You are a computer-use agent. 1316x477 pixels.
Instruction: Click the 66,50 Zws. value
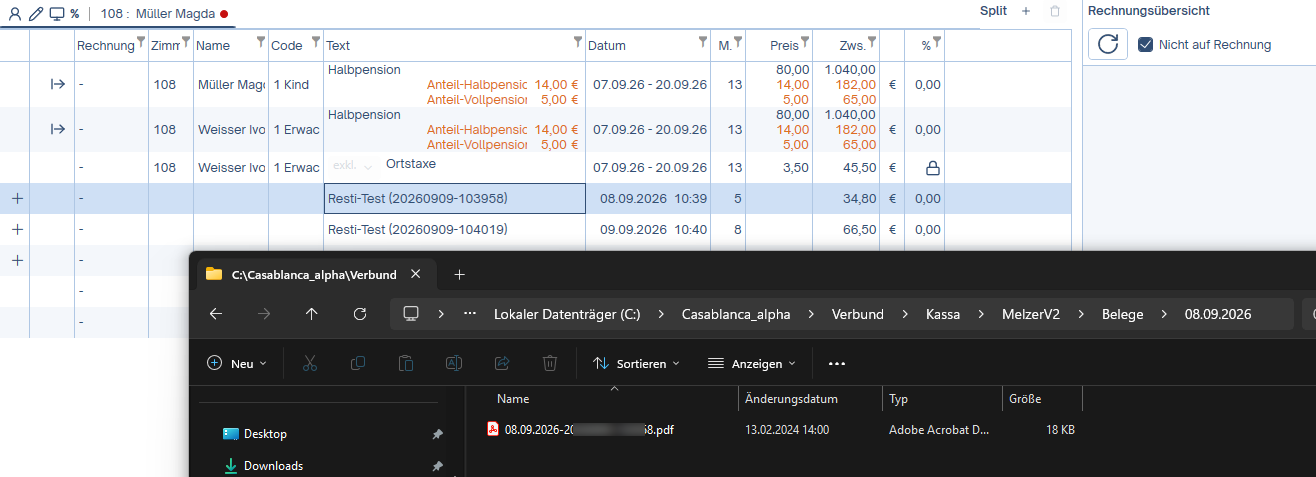tap(859, 230)
